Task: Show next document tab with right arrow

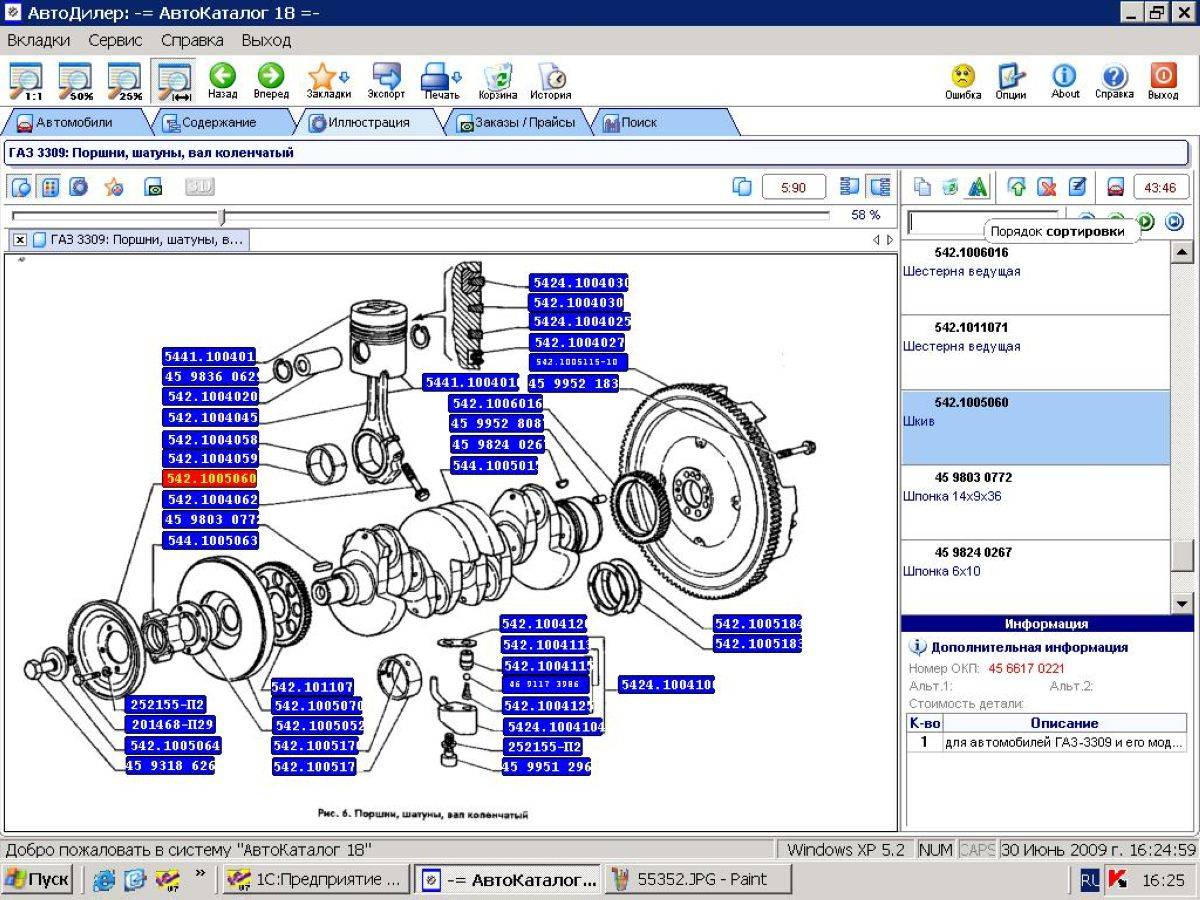Action: tap(890, 240)
